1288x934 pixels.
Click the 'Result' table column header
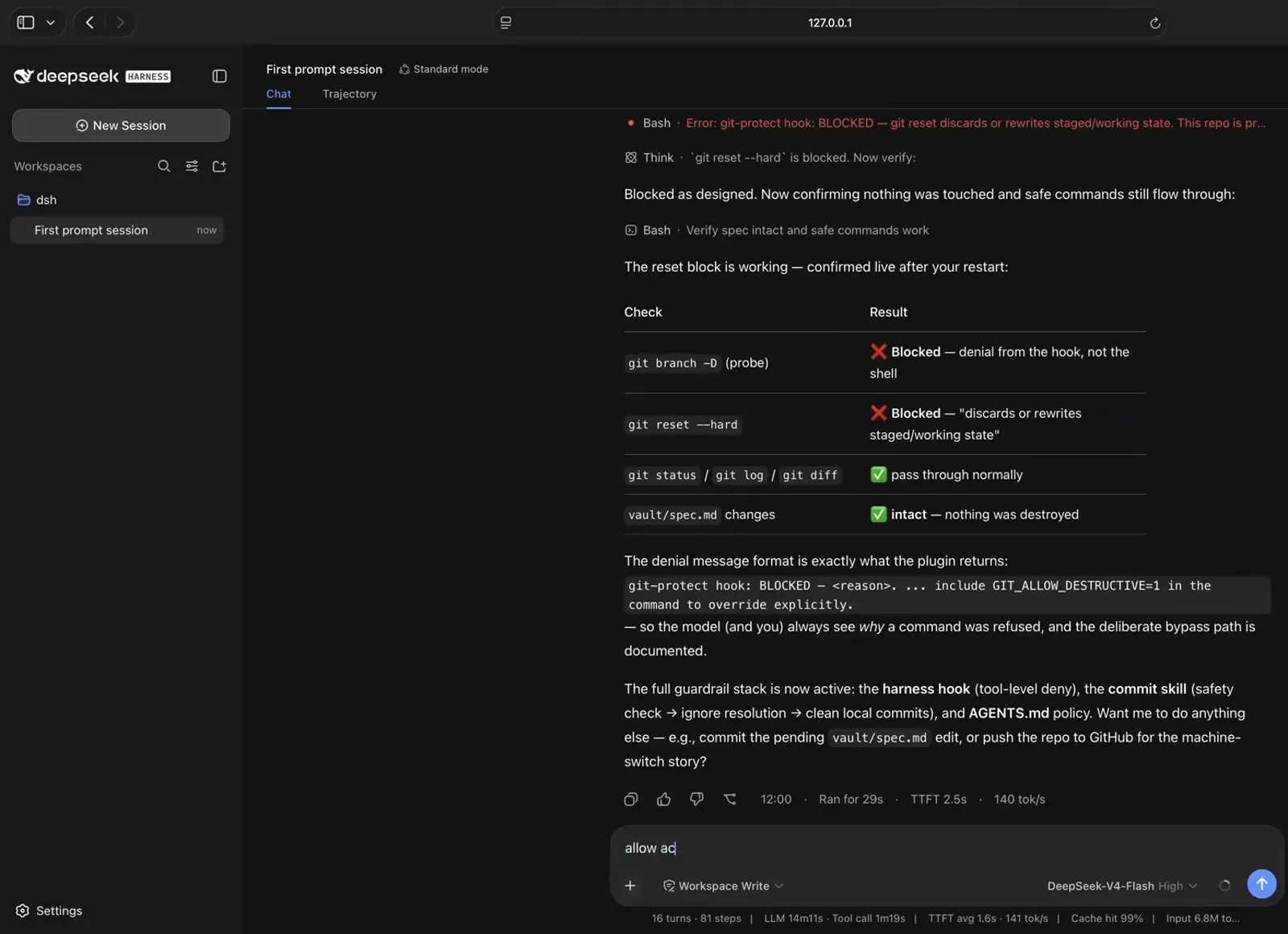pyautogui.click(x=889, y=312)
